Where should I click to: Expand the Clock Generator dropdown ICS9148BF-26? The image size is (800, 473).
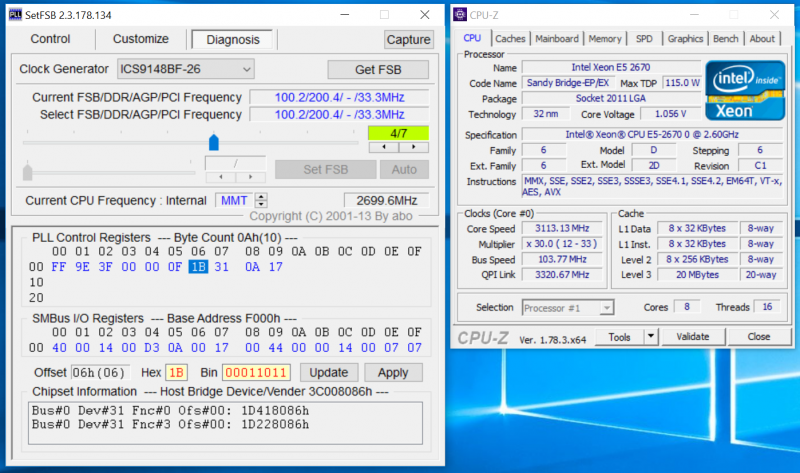[186, 69]
